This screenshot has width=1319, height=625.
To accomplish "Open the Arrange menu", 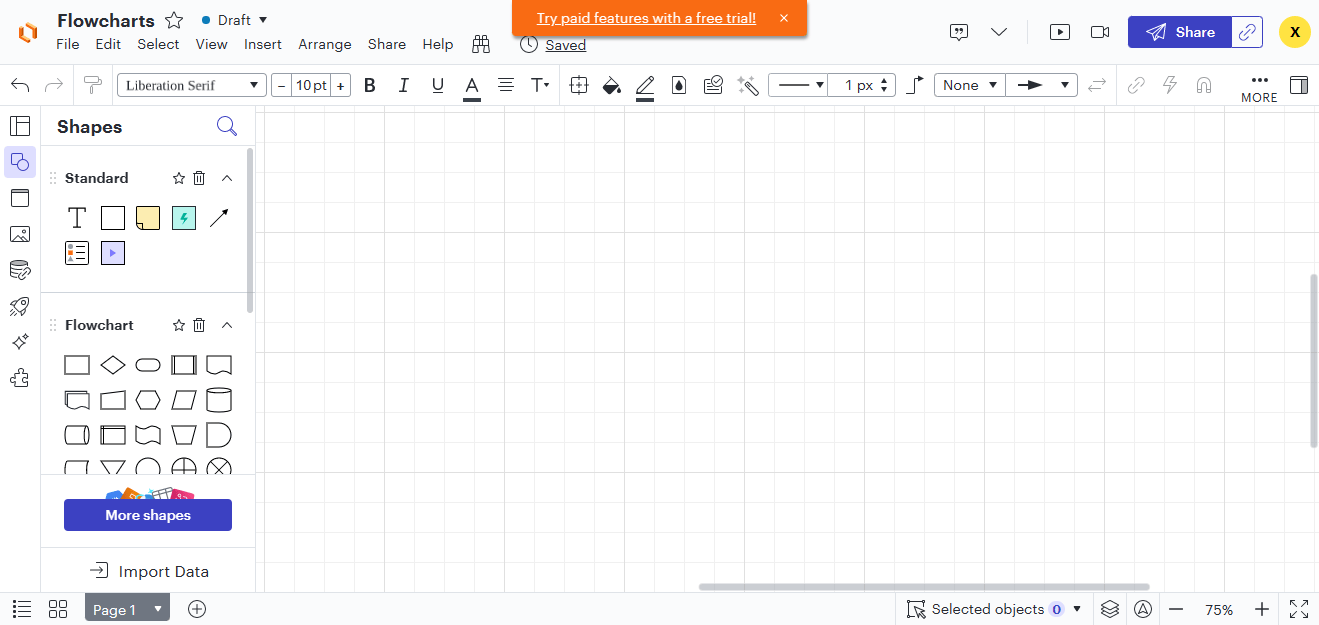I will (325, 44).
